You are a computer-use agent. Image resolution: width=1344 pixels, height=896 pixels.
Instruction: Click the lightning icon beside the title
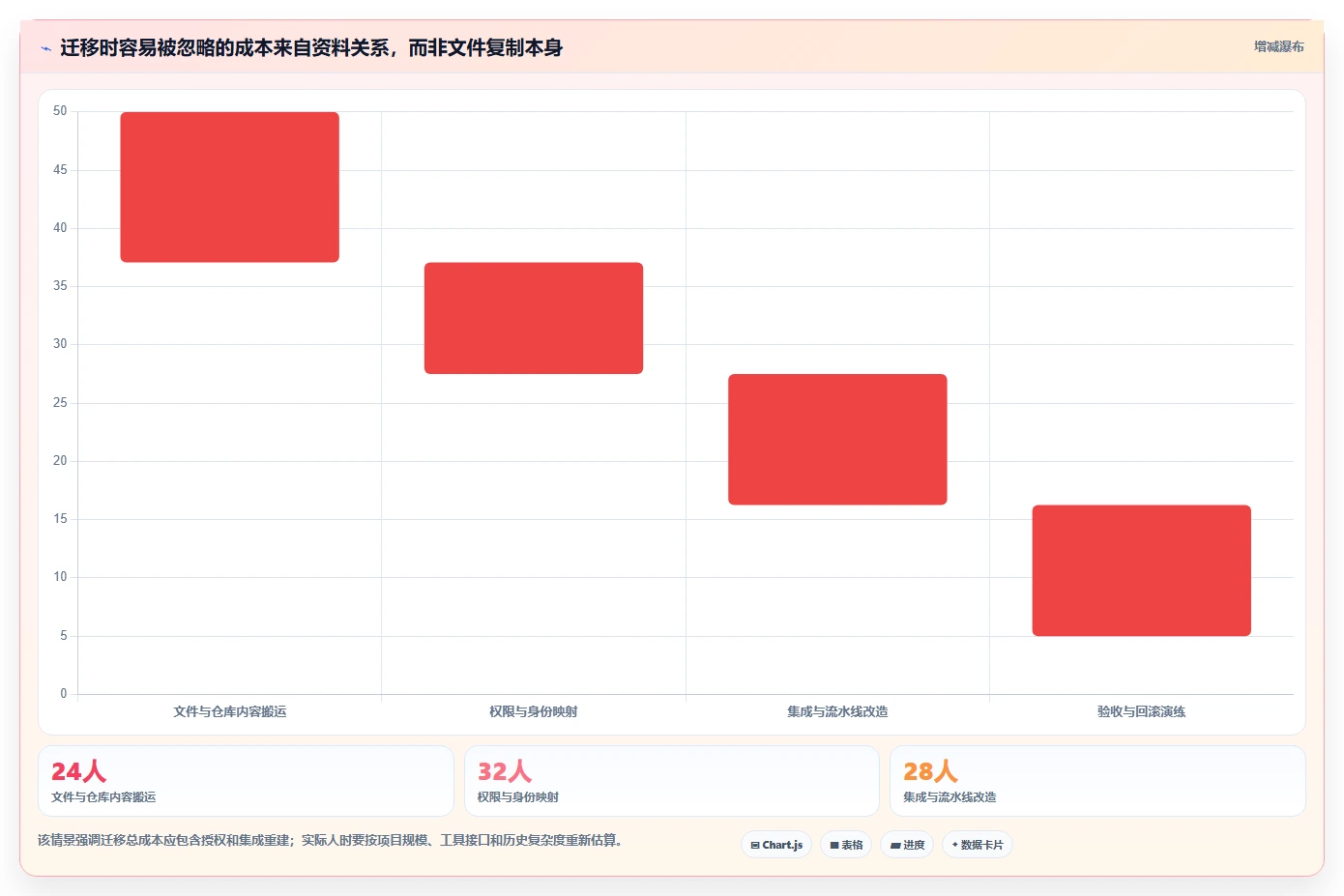[x=45, y=48]
